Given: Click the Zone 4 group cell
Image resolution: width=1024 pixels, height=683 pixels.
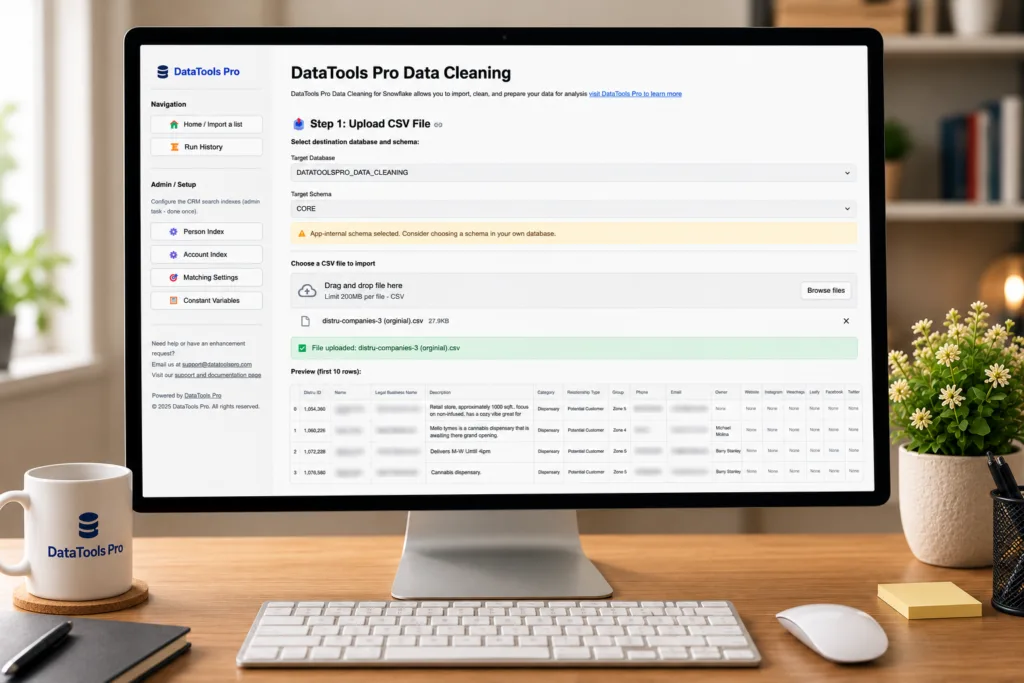Looking at the screenshot, I should click(x=619, y=430).
